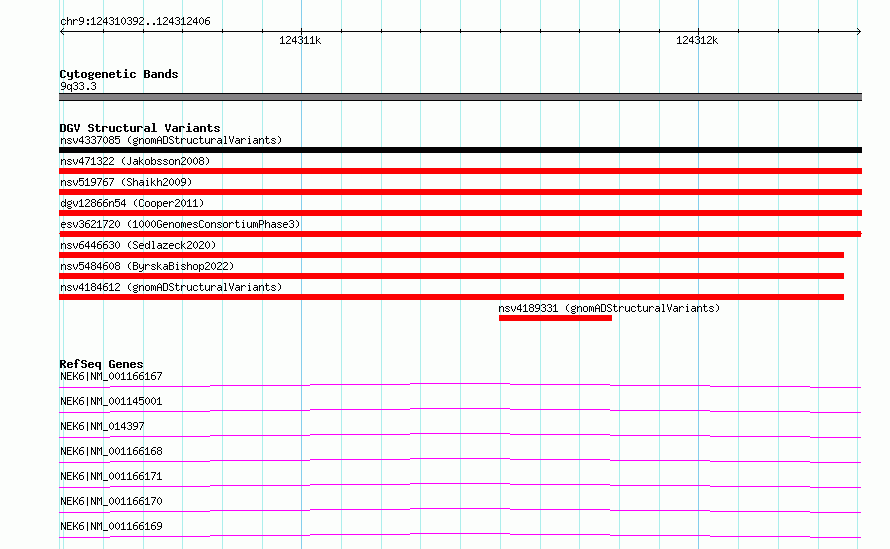
Task: Click the 9q33.3 band label
Action: tap(78, 86)
